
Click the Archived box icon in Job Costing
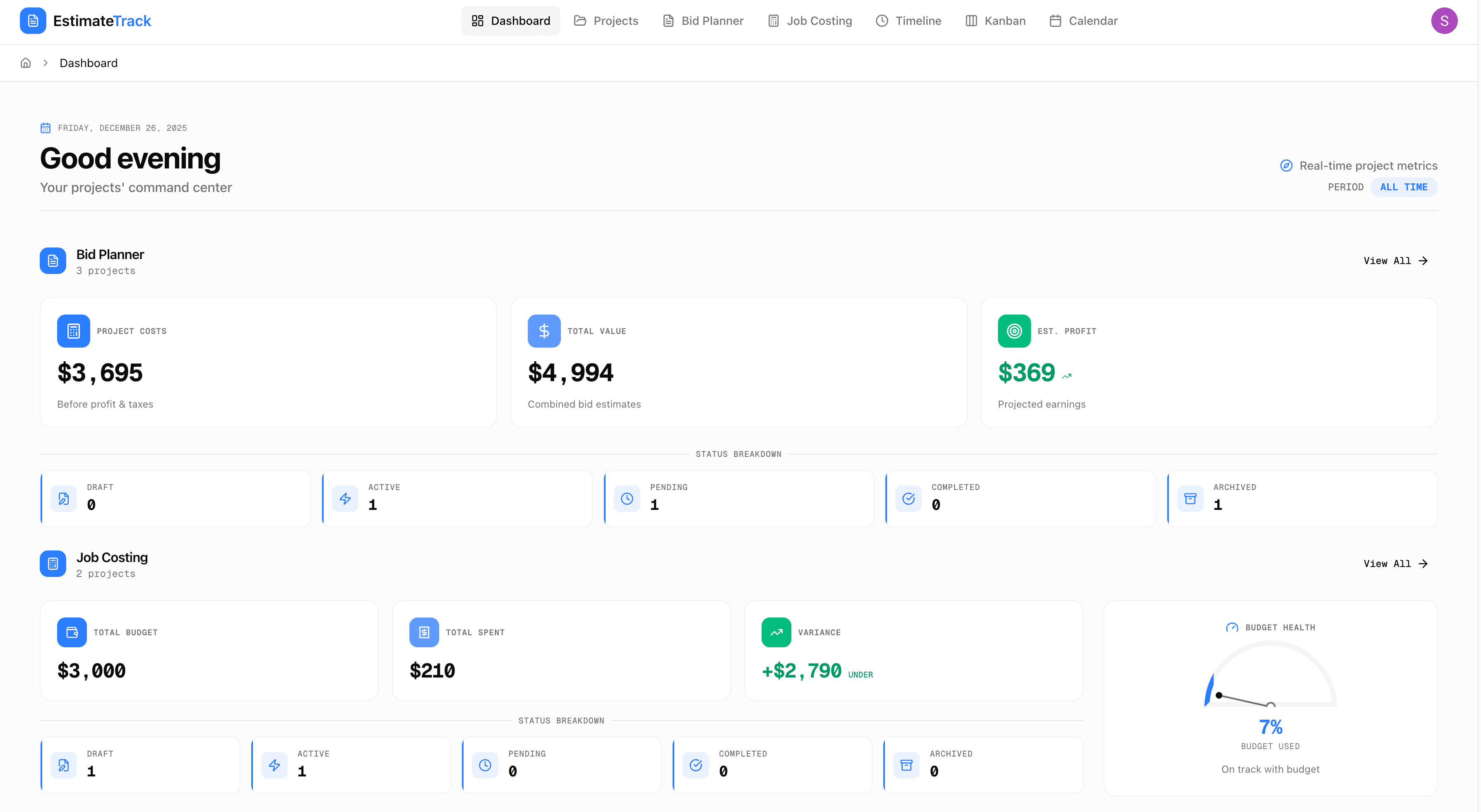coord(906,765)
